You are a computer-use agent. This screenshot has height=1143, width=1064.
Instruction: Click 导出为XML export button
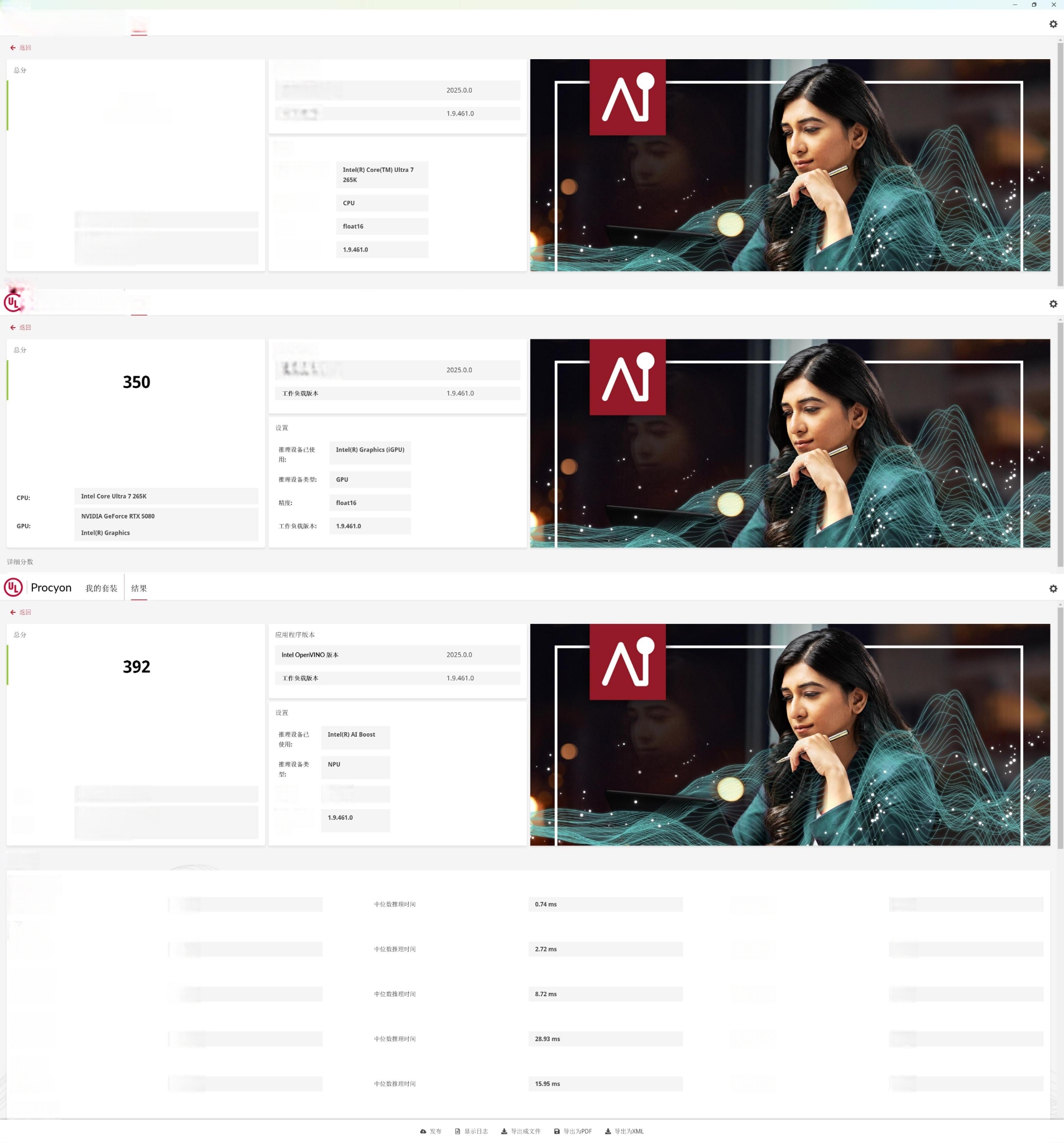[624, 1131]
